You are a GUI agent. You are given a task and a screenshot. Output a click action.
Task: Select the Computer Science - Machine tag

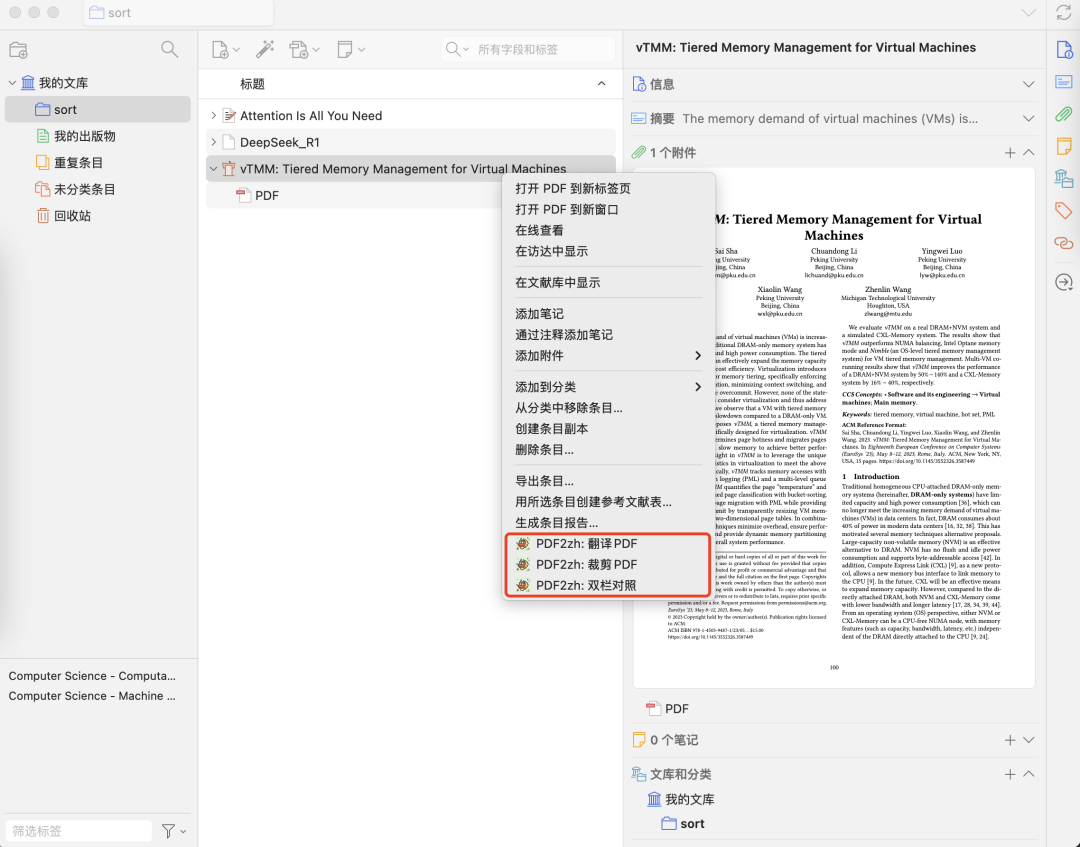(92, 695)
